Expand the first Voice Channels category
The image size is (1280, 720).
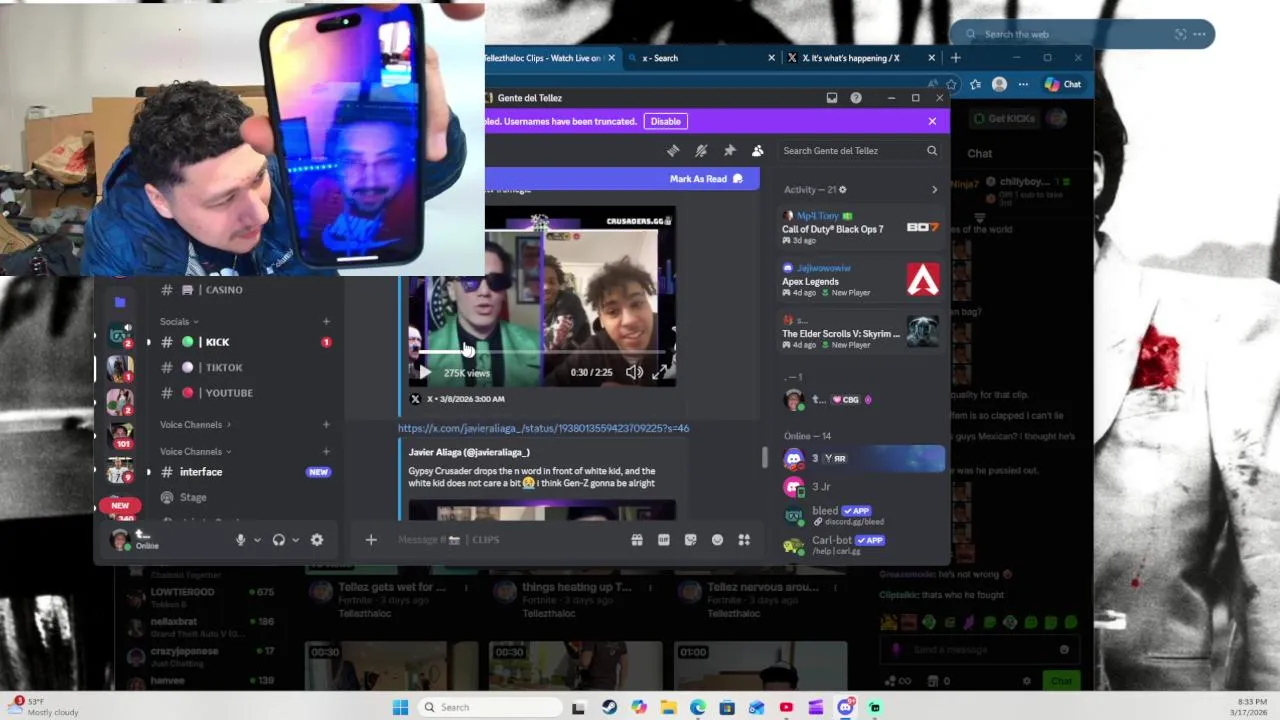(195, 425)
